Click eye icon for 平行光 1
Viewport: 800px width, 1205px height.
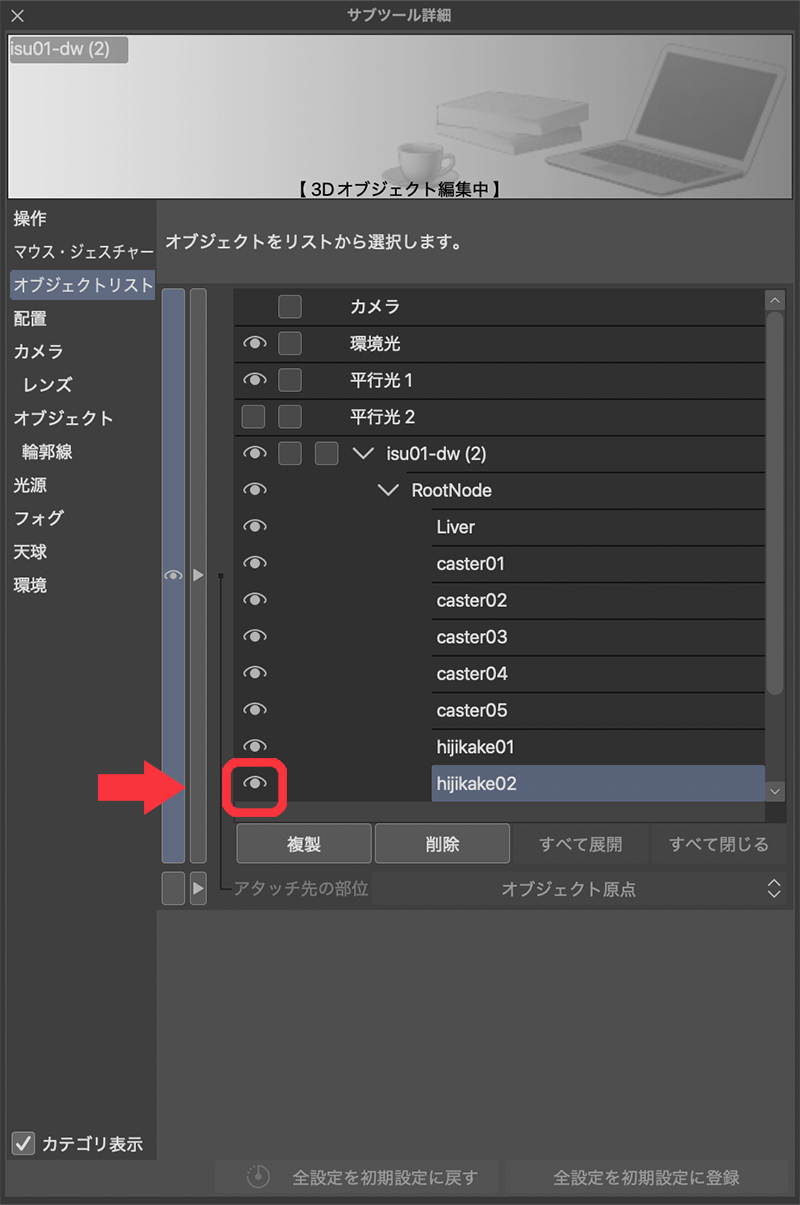(255, 380)
